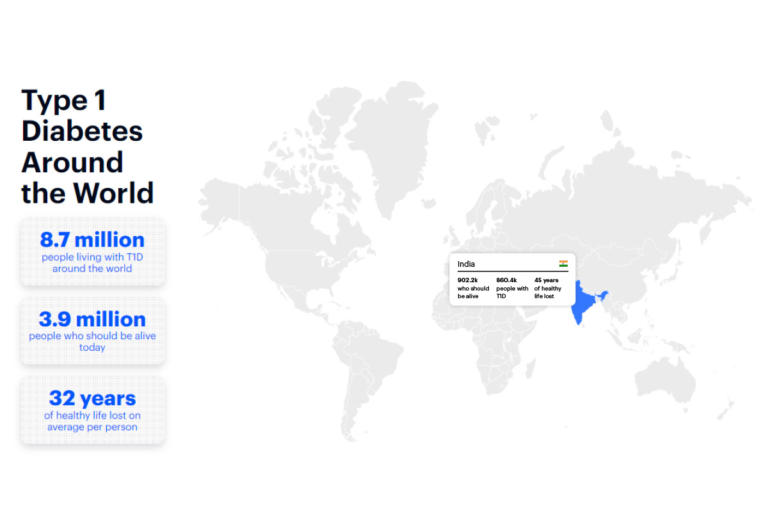Click the 45 years of healthy life lost stat

click(x=547, y=288)
